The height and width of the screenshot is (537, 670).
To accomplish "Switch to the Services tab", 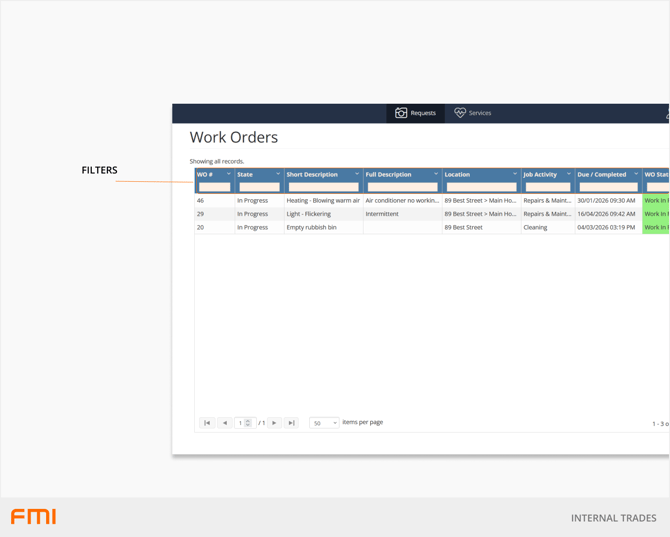I will 473,113.
